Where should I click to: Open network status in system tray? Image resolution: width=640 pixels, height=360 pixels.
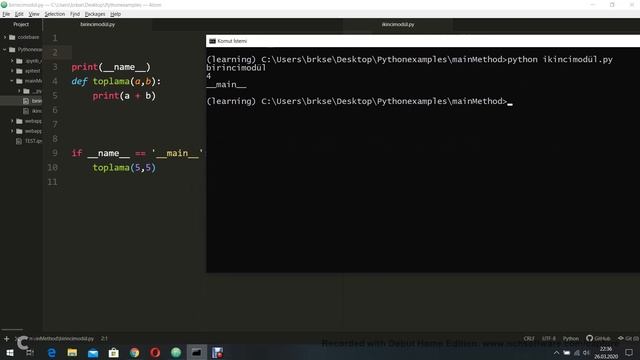tap(576, 353)
